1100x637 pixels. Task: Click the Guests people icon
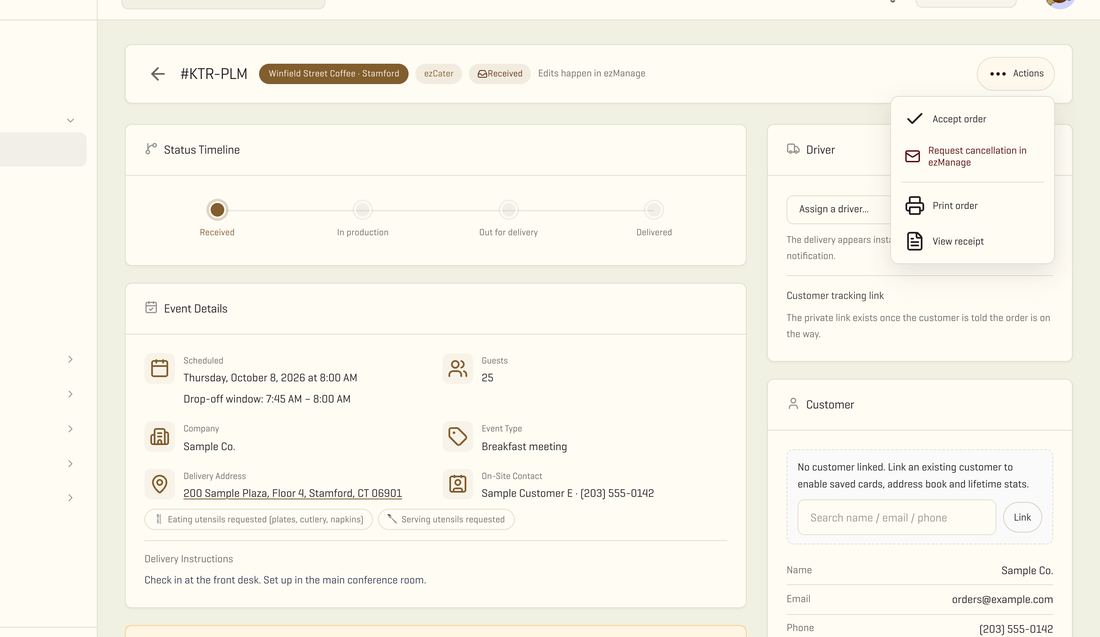tap(457, 368)
